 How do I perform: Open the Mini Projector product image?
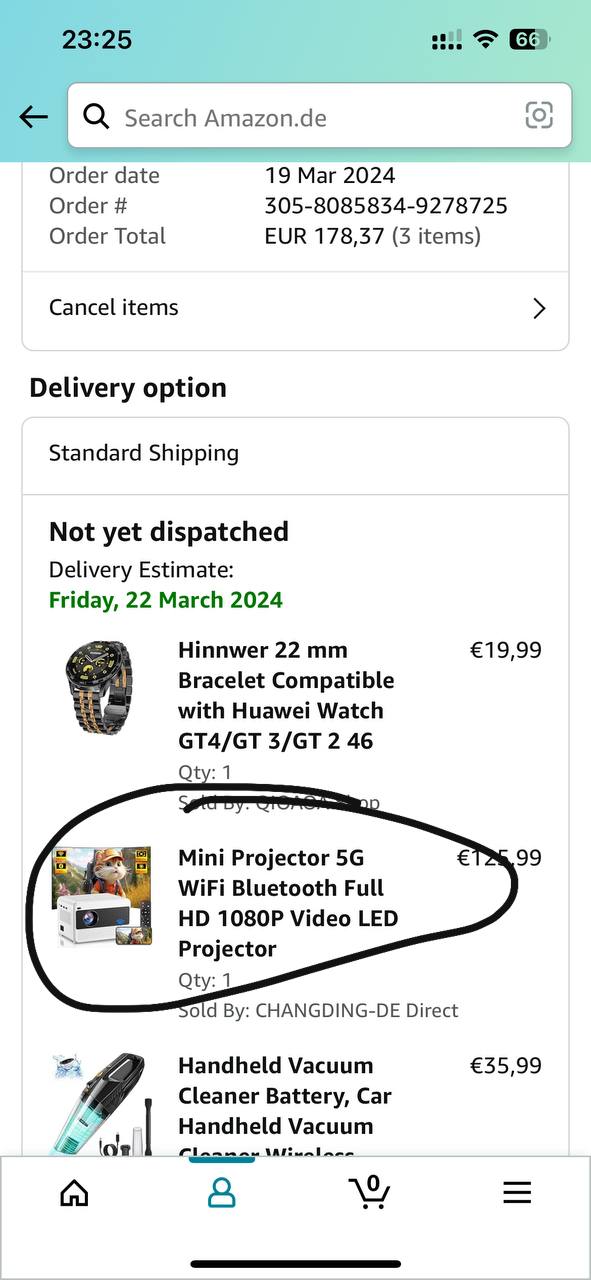tap(102, 896)
